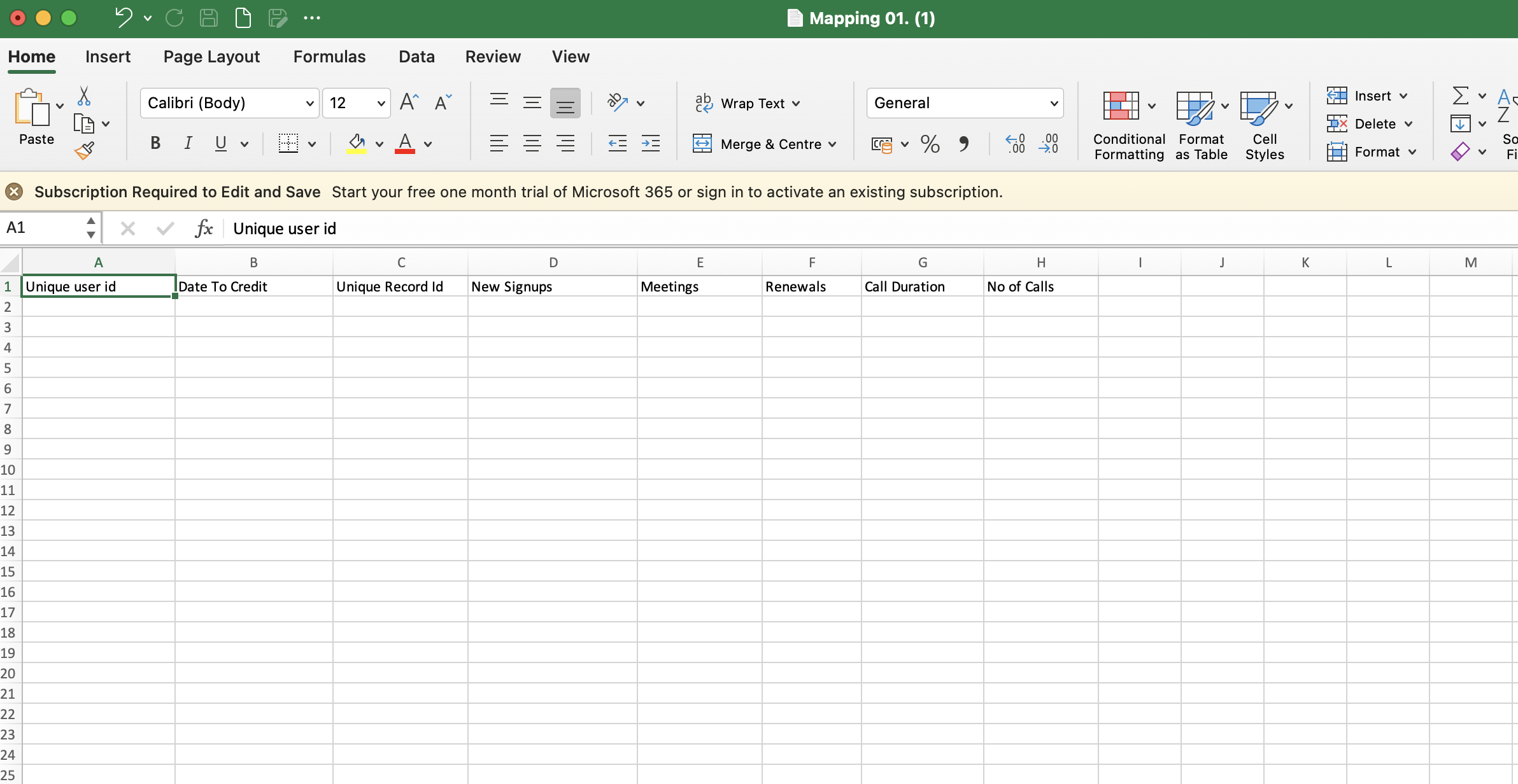This screenshot has height=784, width=1518.
Task: Expand the undo history dropdown arrow
Action: pyautogui.click(x=148, y=18)
